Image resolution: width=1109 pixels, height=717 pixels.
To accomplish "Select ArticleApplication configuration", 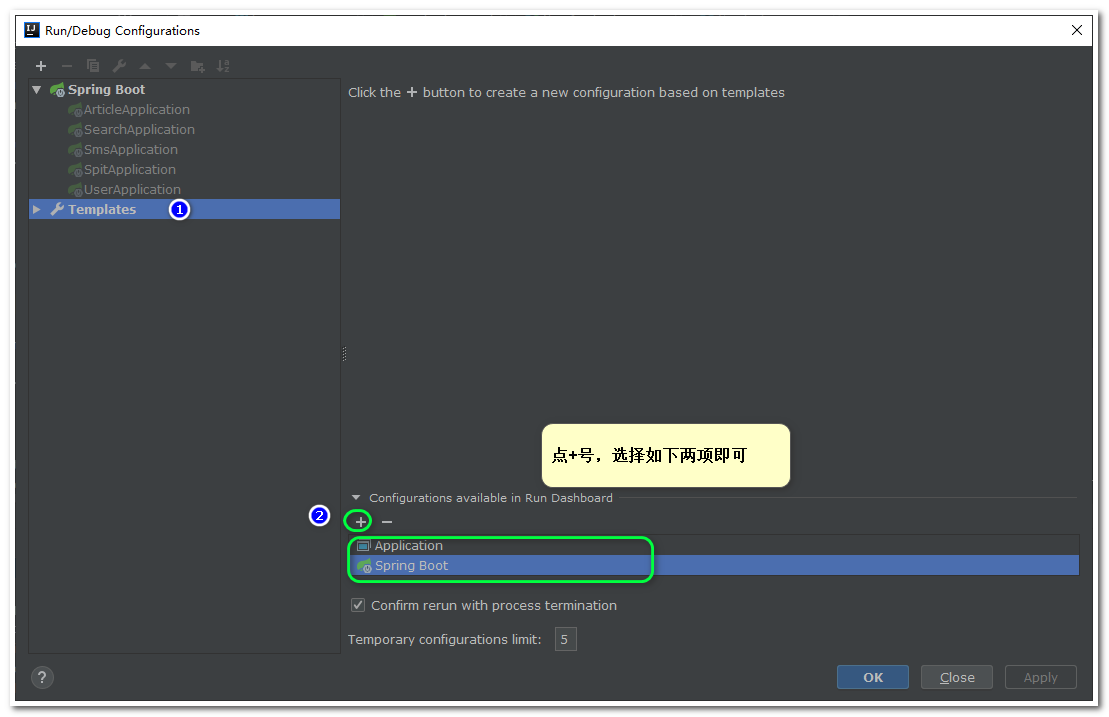I will [137, 110].
